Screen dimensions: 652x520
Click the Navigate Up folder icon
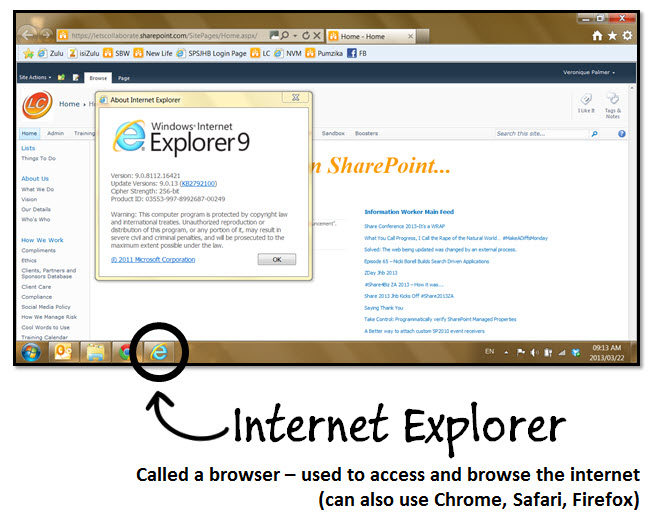tap(61, 77)
